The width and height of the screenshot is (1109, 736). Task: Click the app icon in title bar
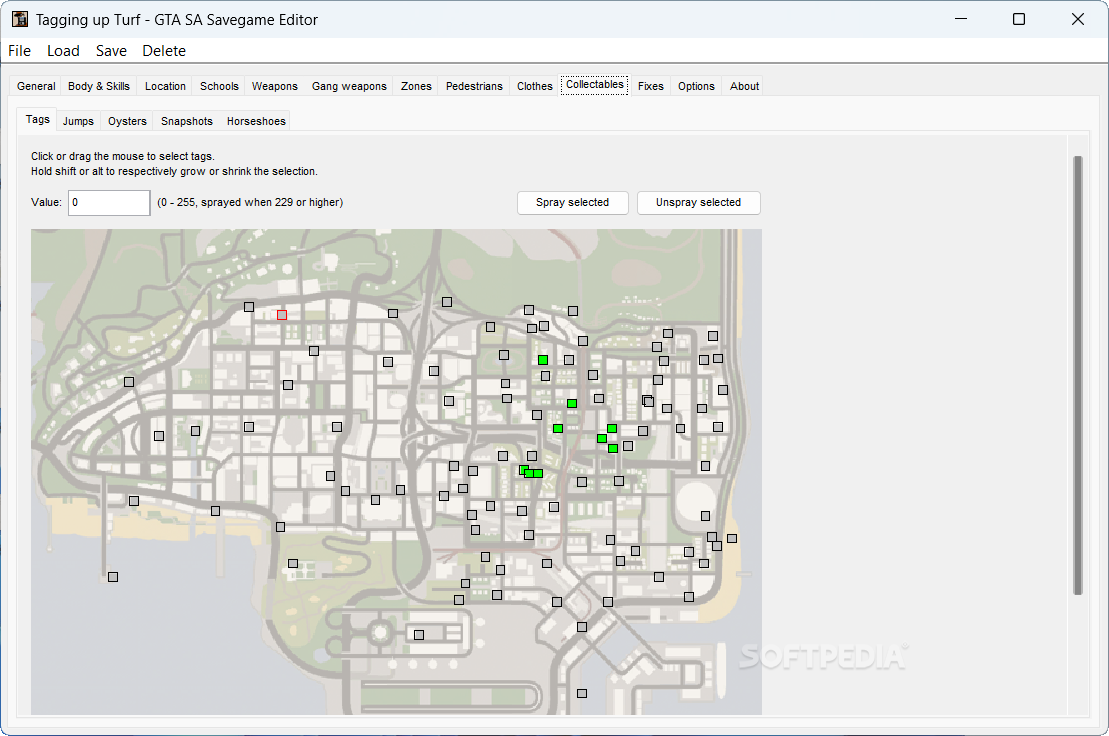coord(20,19)
